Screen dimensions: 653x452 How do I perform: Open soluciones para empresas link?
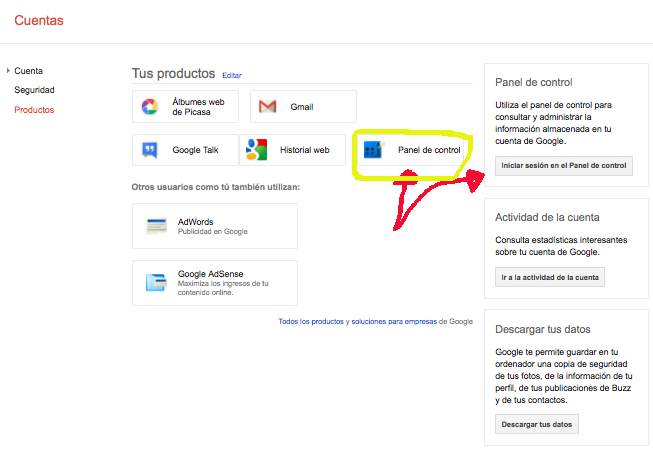[394, 322]
